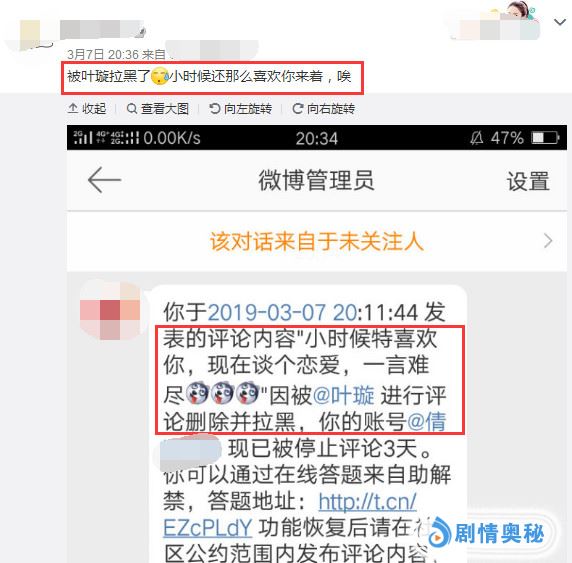Click the poster's blurred avatar at top left

tap(30, 35)
